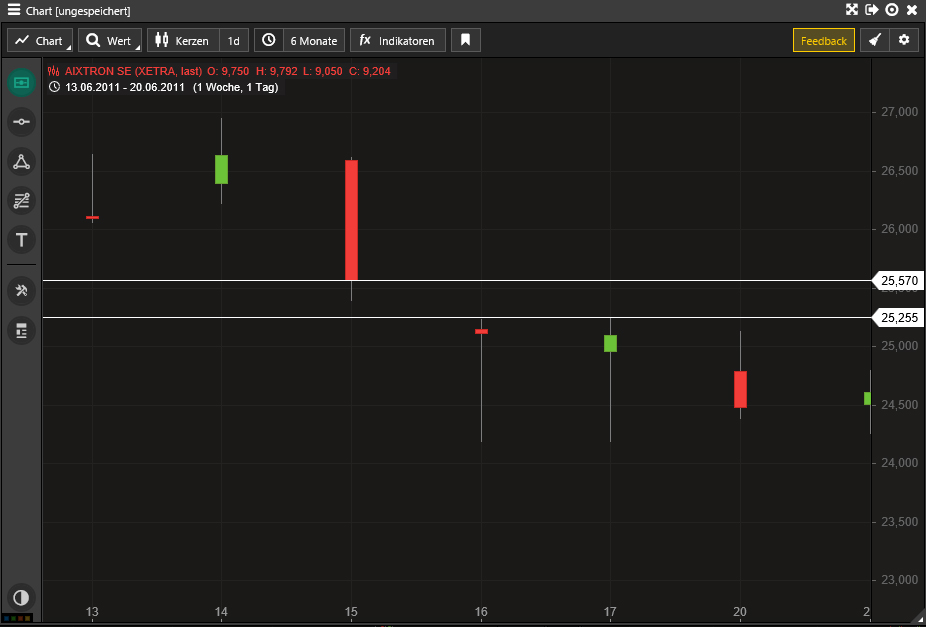Viewport: 926px width, 627px height.
Task: Click the brush icon next to Feedback
Action: tap(874, 41)
